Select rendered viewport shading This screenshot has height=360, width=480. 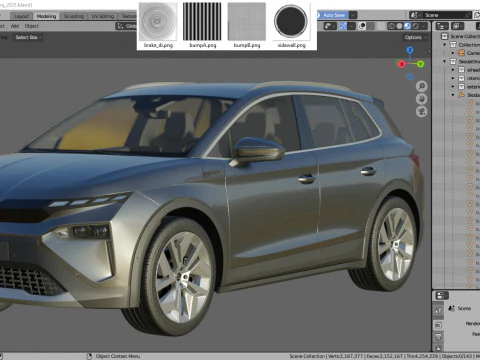[415, 26]
